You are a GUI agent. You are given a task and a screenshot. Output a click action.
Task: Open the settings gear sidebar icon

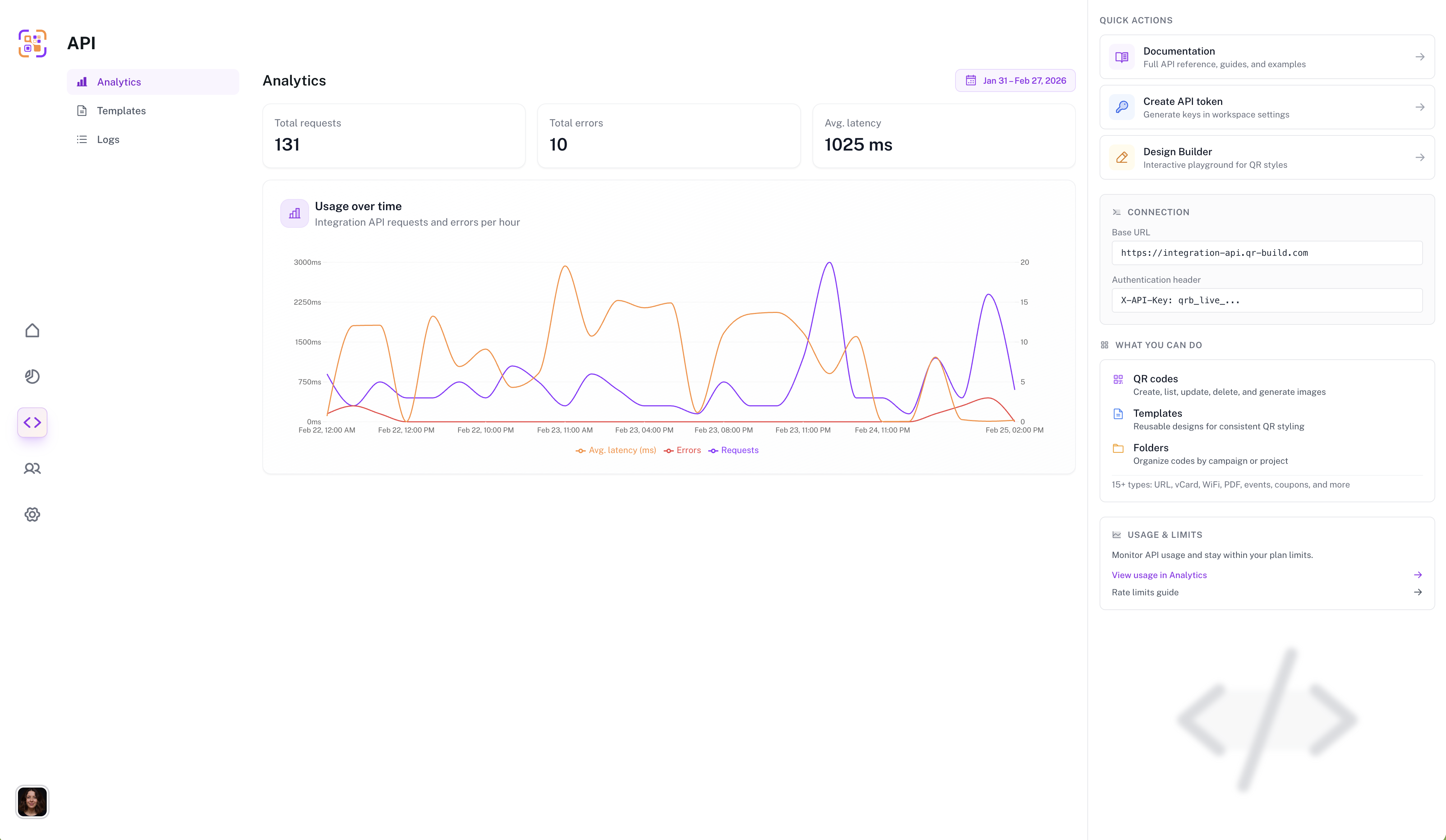click(32, 515)
